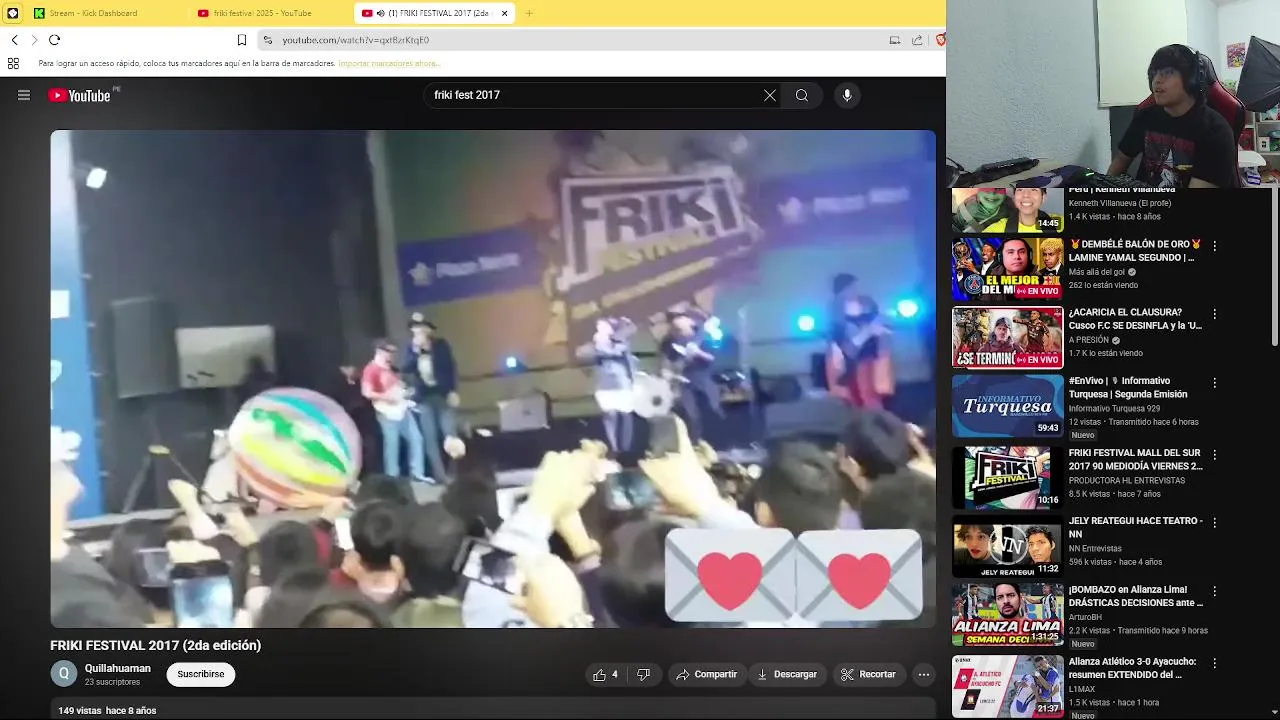Open the cast screen icon in the address bar
The width and height of the screenshot is (1280, 720).
click(895, 40)
